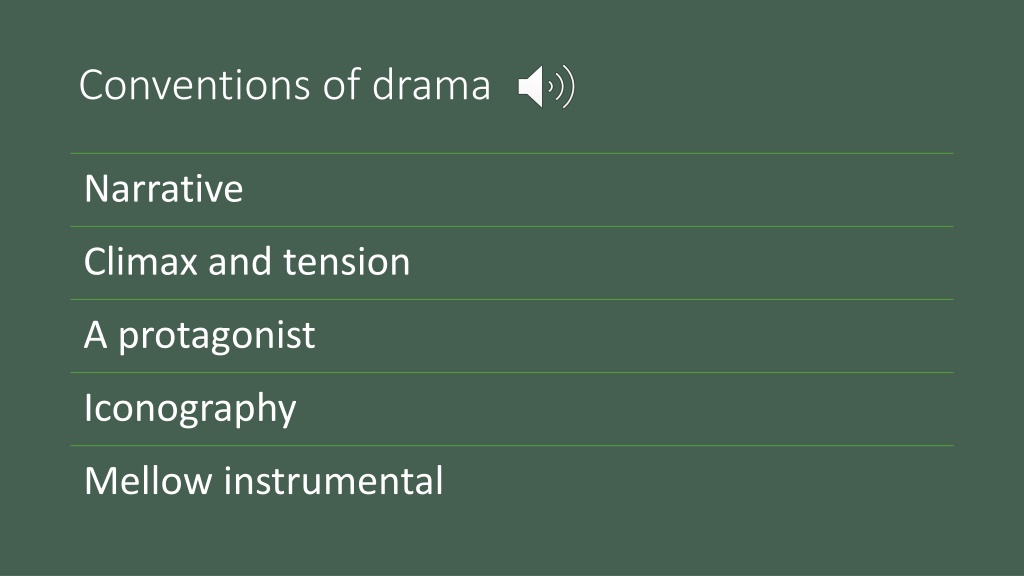Image resolution: width=1024 pixels, height=576 pixels.
Task: Select the 'A protagonist' row
Action: [x=512, y=336]
